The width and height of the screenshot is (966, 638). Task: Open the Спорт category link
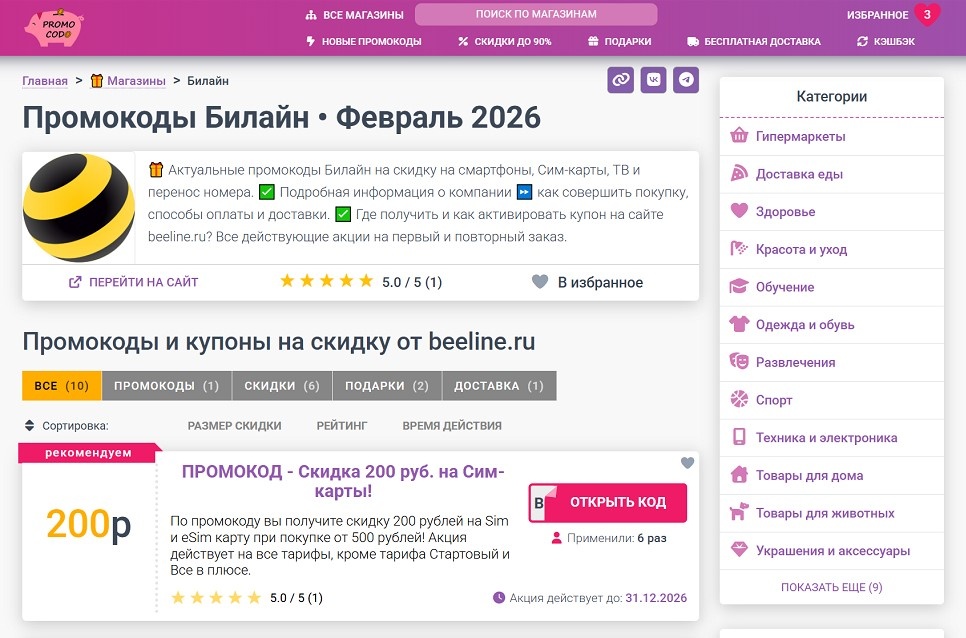coord(774,400)
